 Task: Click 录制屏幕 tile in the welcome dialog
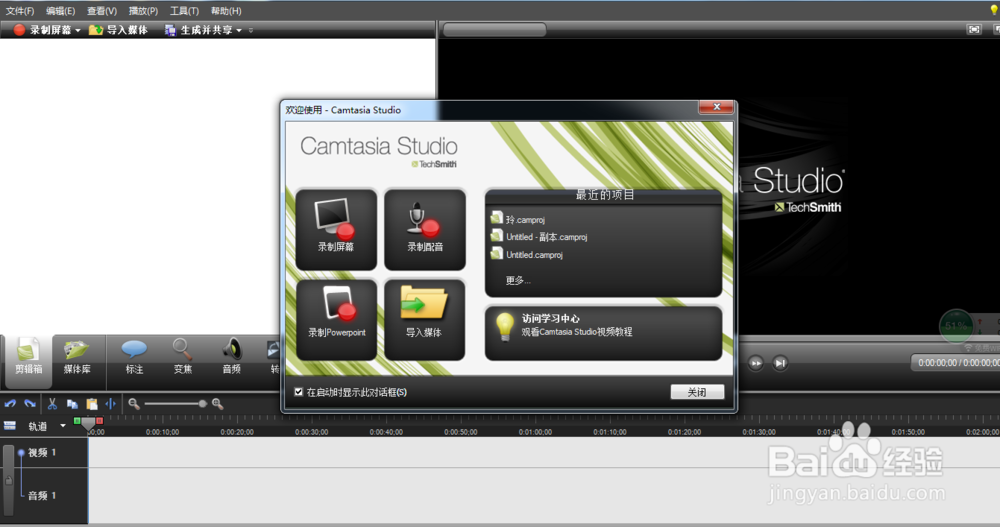336,230
